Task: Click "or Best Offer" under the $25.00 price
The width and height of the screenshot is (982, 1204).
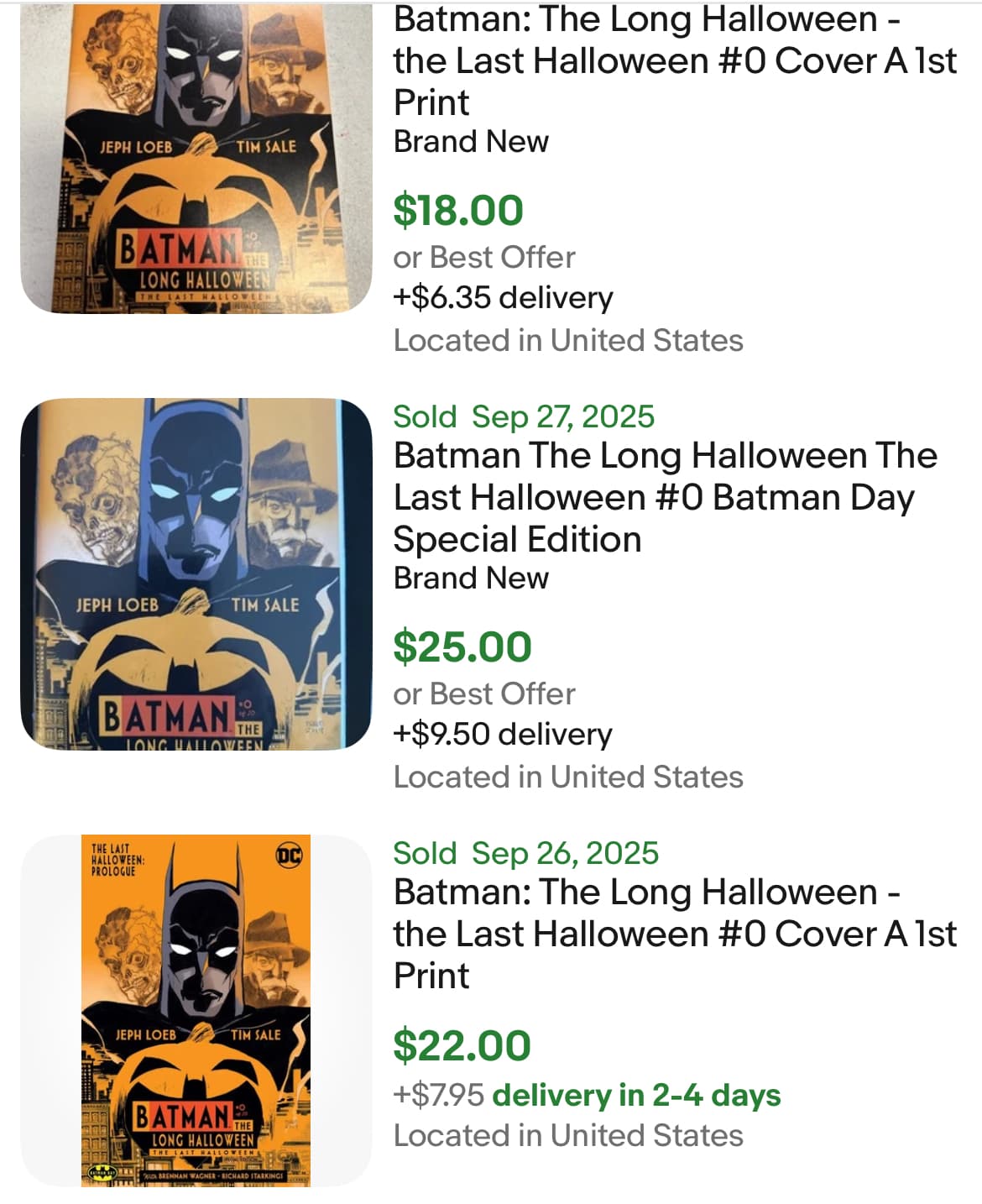Action: click(x=484, y=694)
